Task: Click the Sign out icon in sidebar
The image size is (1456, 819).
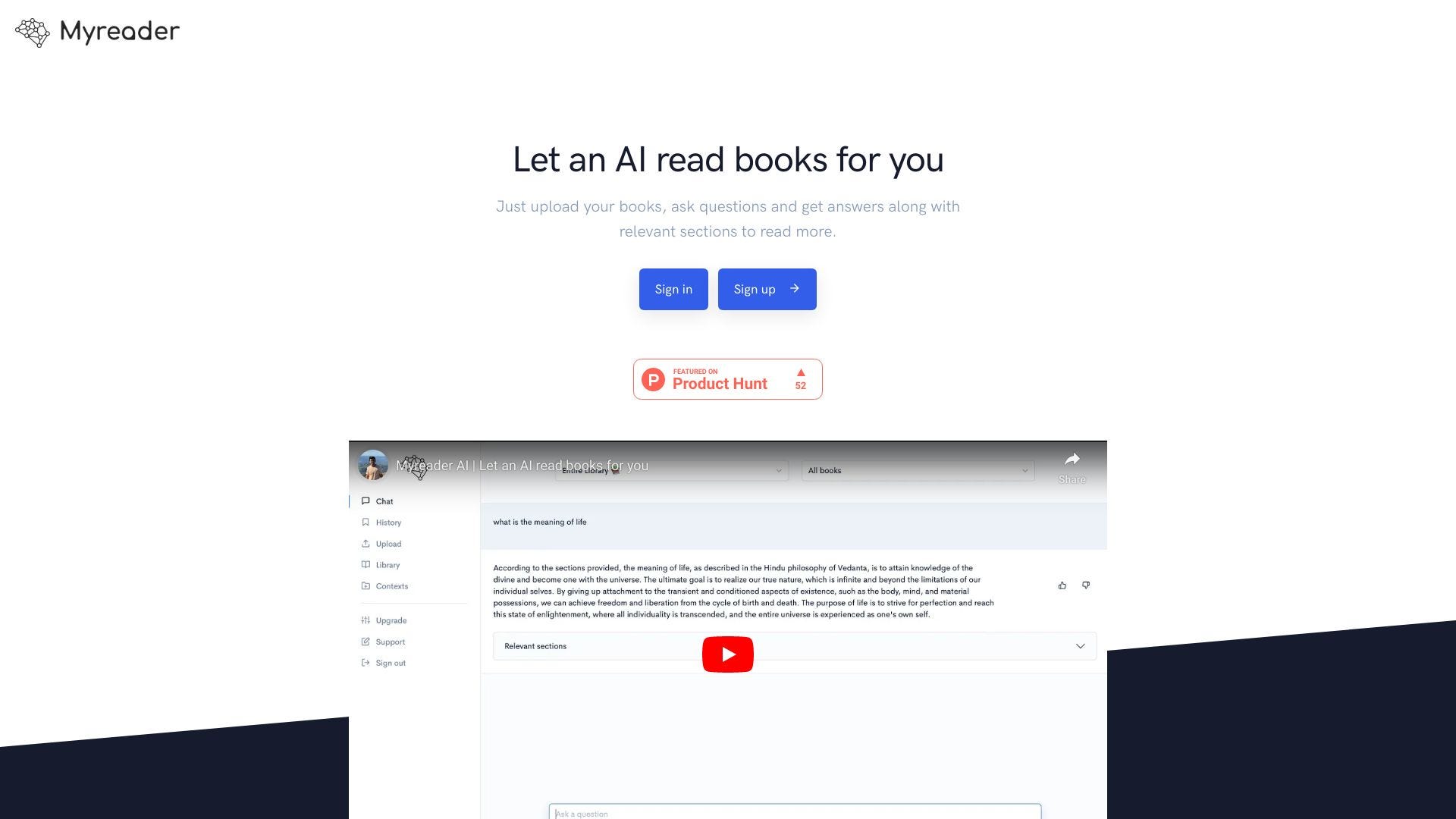Action: (366, 662)
